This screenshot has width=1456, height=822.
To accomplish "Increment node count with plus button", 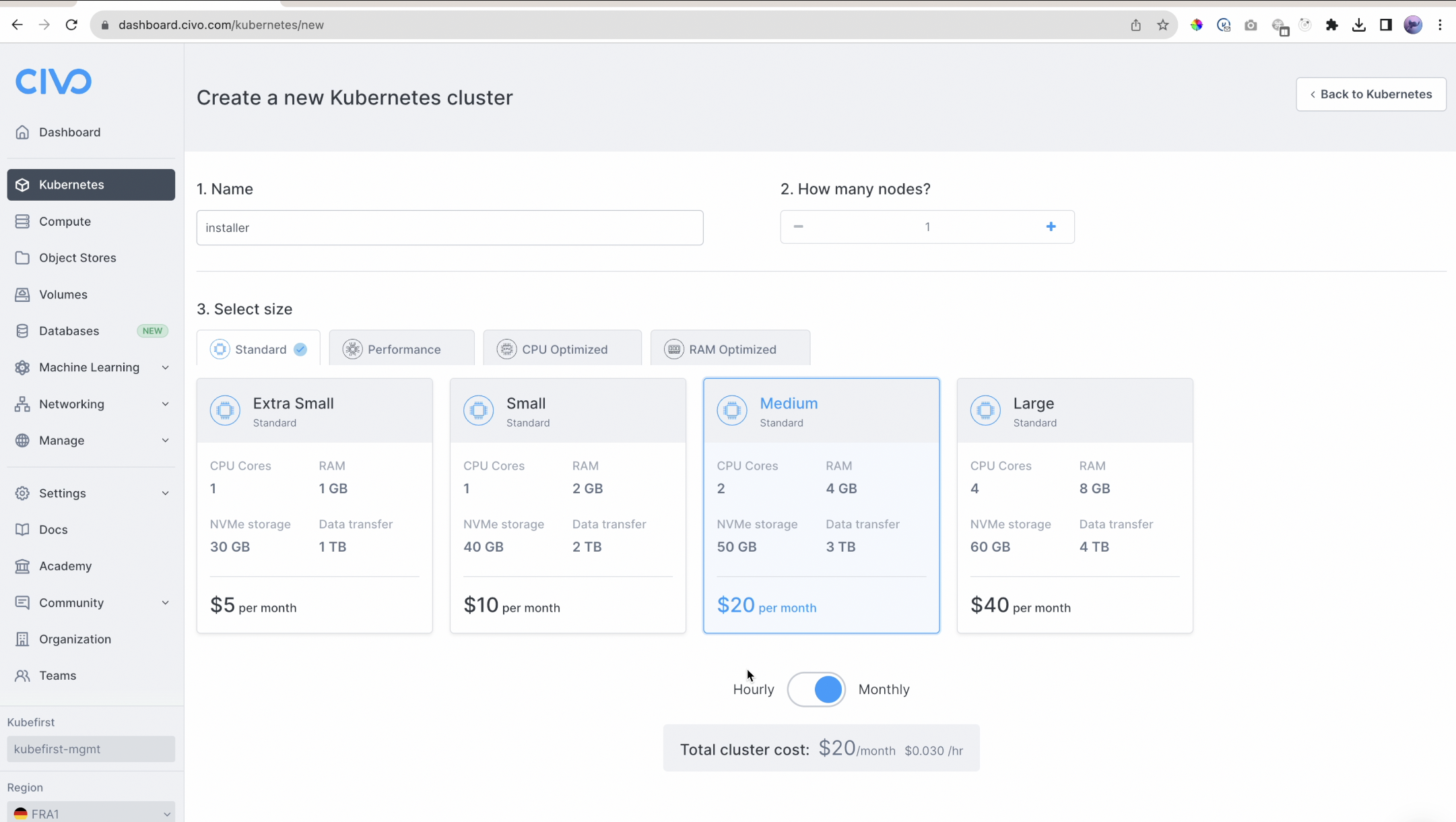I will tap(1051, 226).
